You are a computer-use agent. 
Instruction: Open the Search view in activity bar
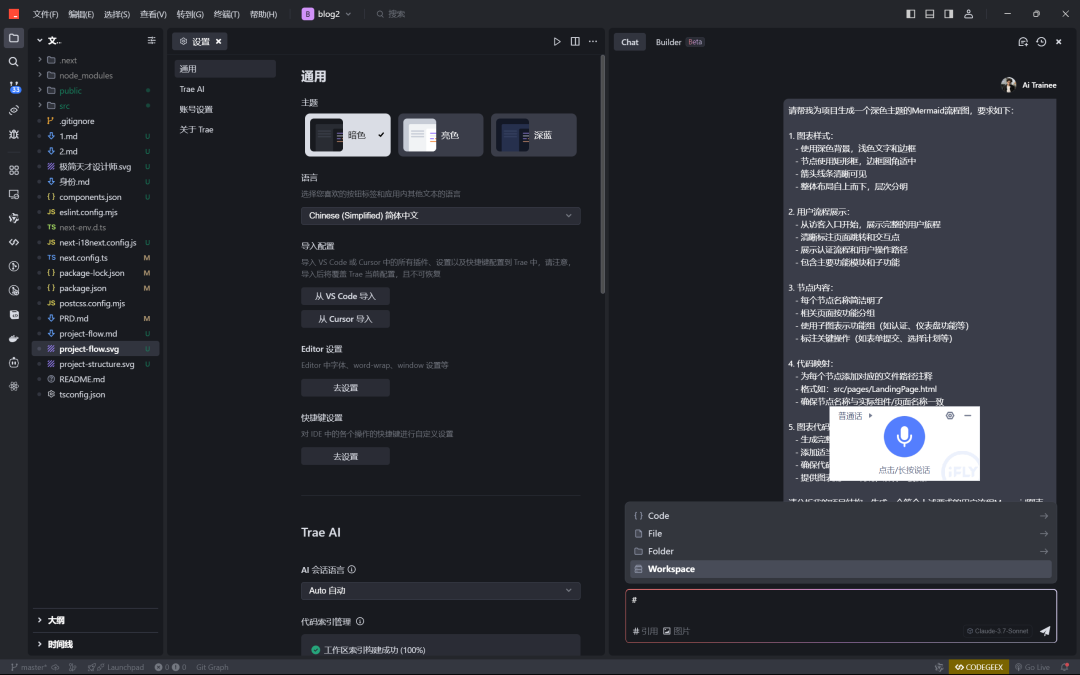14,62
